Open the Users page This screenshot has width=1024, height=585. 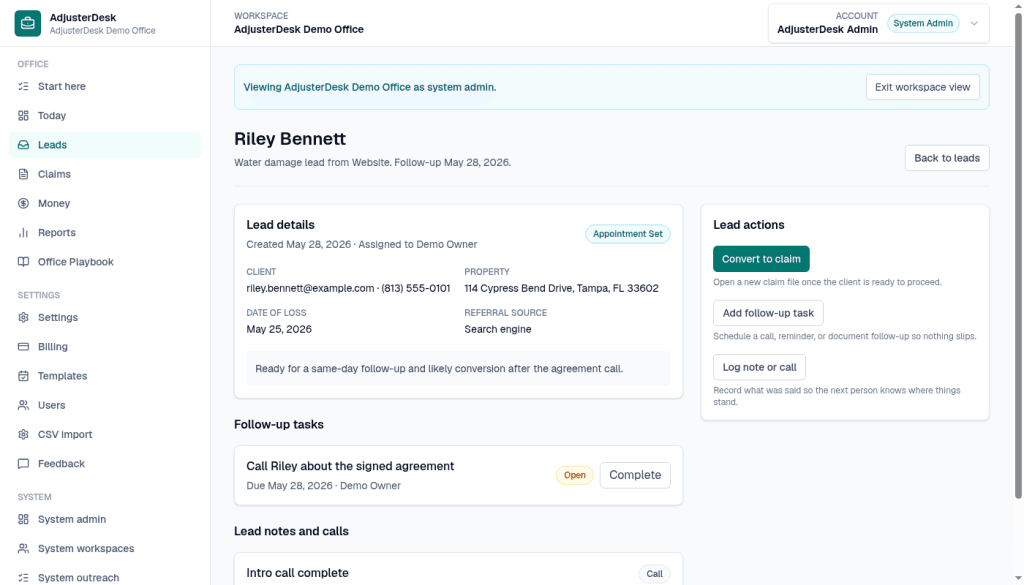click(105, 405)
